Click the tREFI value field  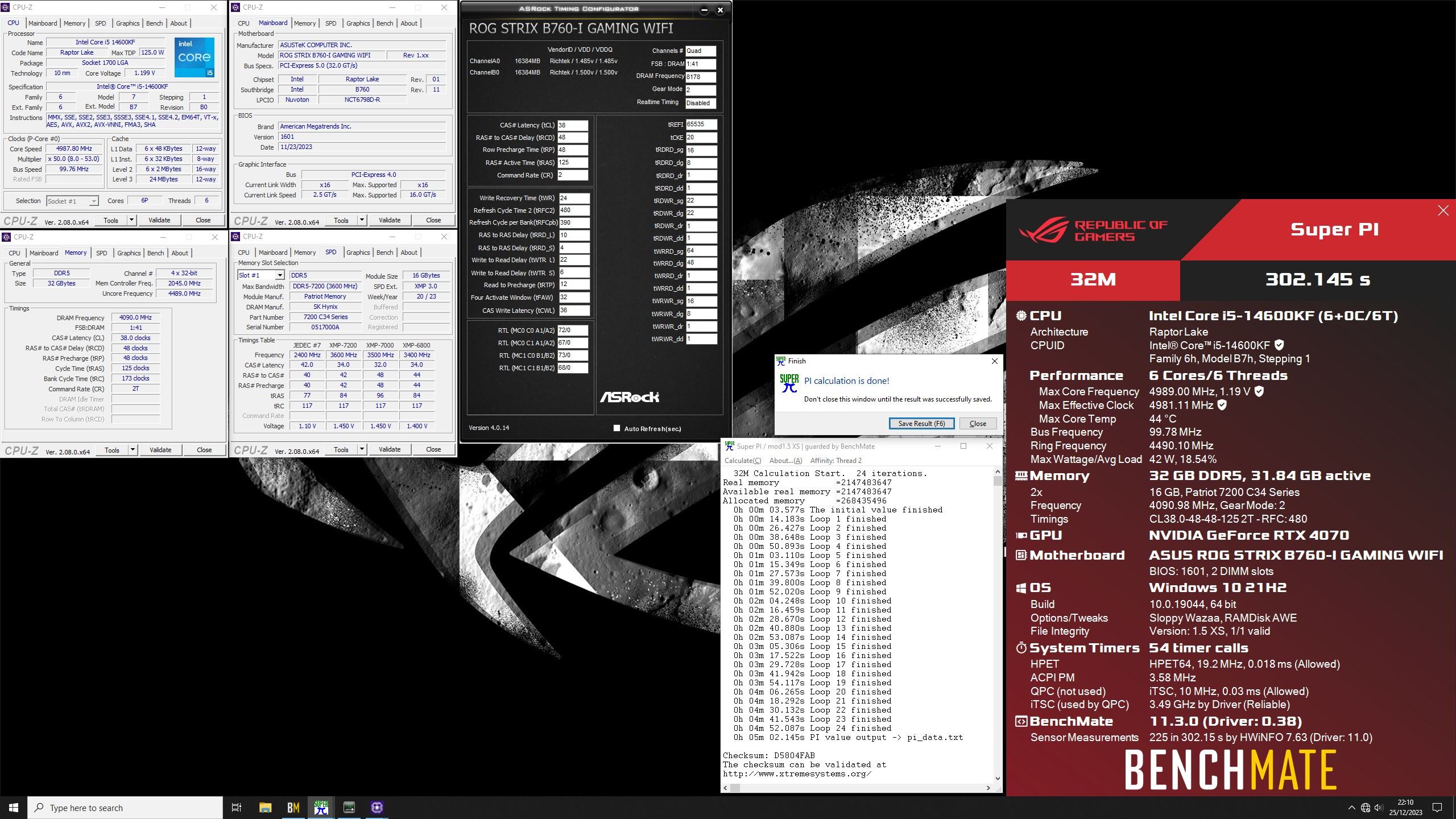(x=701, y=125)
